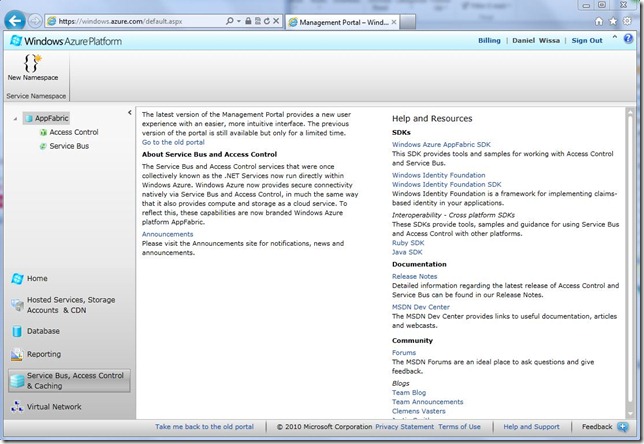The width and height of the screenshot is (644, 444).
Task: Open the Database section
Action: 43,331
